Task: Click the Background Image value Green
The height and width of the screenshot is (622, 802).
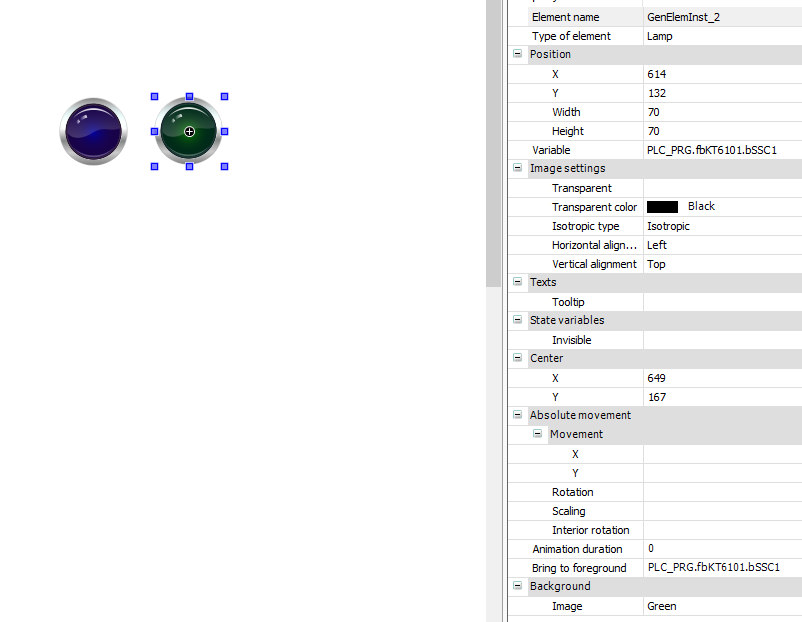Action: pos(722,606)
